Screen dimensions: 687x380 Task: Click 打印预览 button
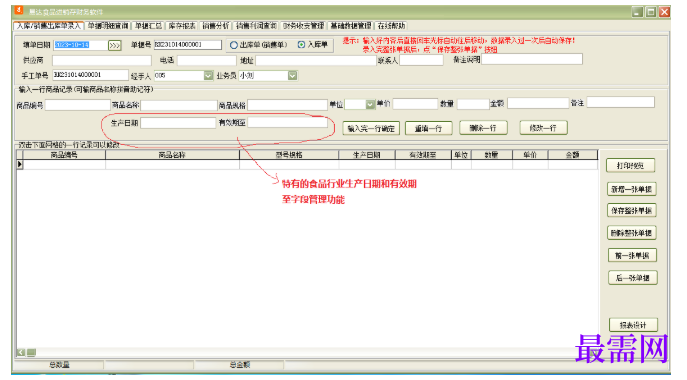630,166
